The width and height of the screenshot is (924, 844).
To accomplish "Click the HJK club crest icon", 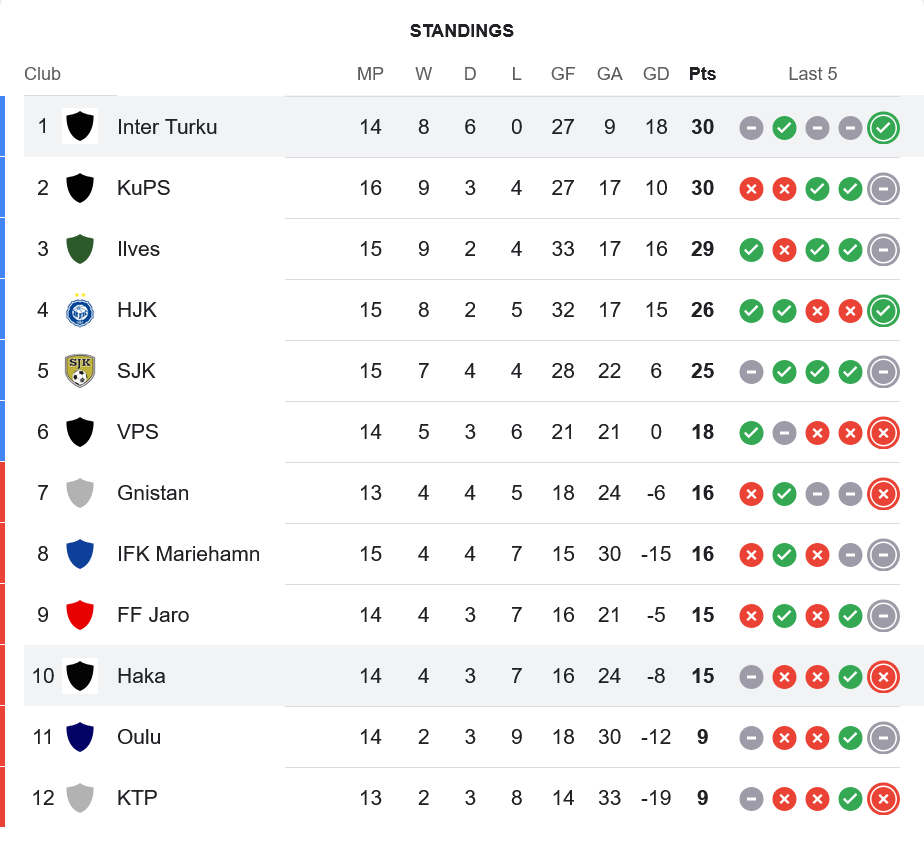I will pos(80,310).
